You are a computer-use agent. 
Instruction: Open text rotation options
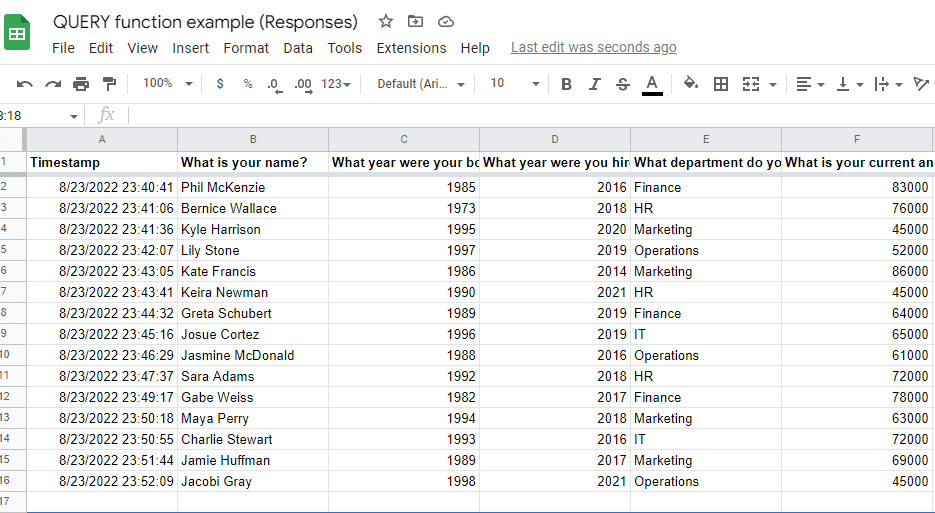pos(924,84)
